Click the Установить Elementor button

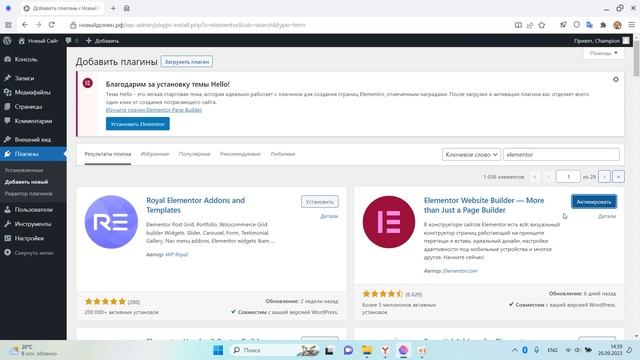[138, 124]
